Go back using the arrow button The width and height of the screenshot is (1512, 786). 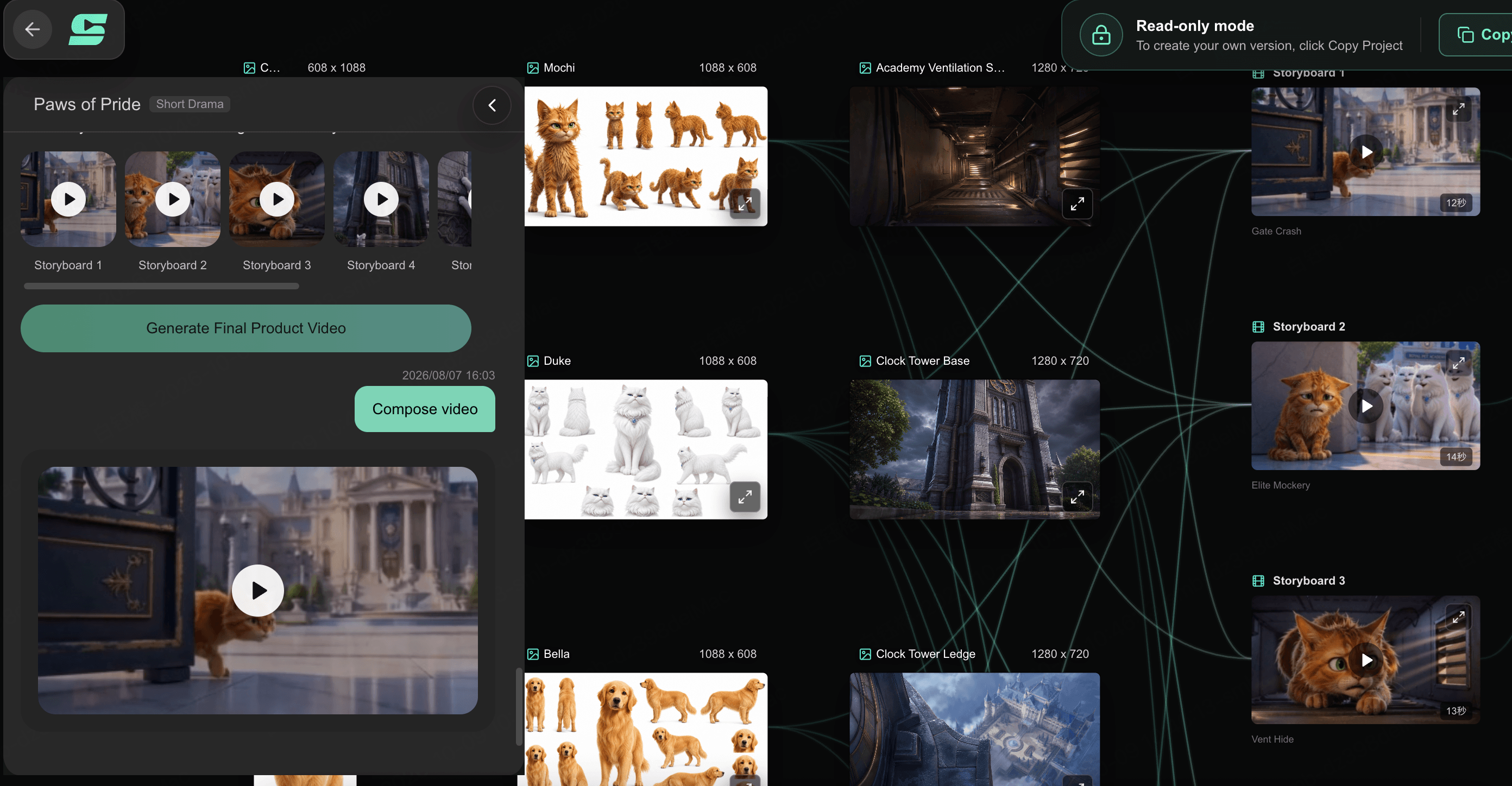pyautogui.click(x=32, y=29)
